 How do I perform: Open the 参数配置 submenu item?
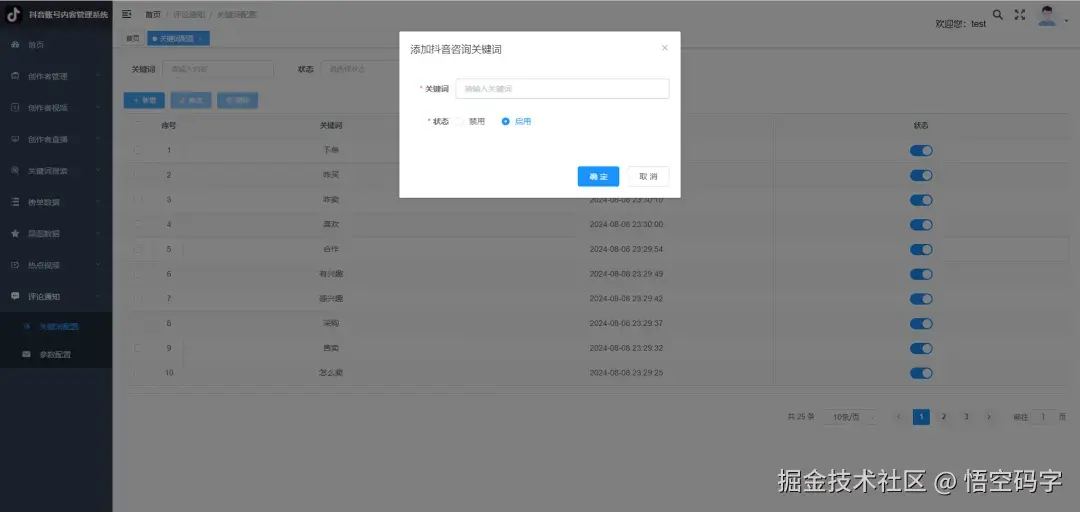click(x=55, y=355)
